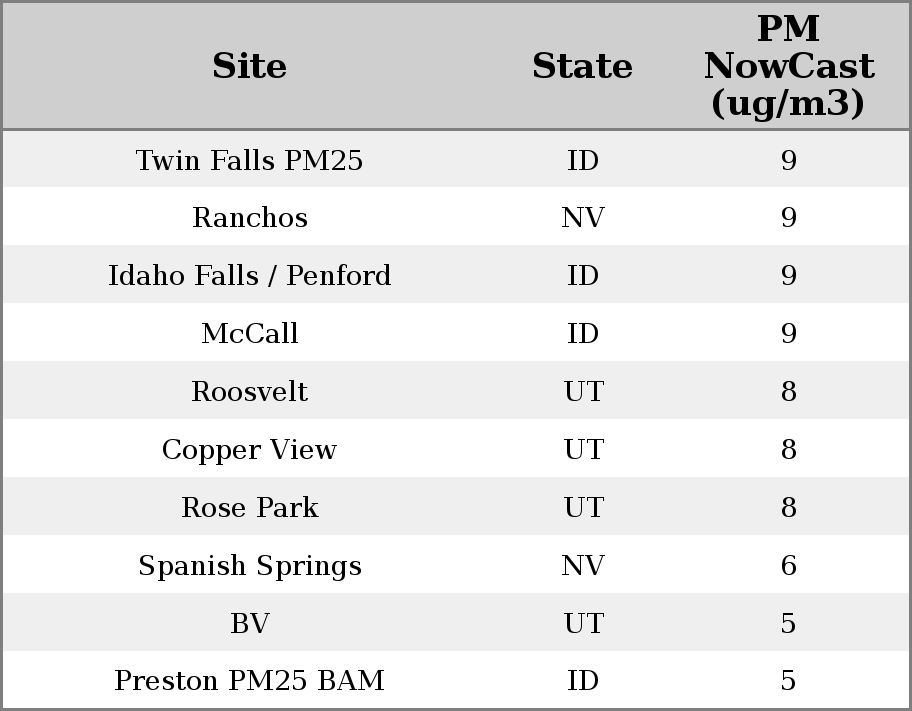Select the Ranchos site name

tap(249, 218)
